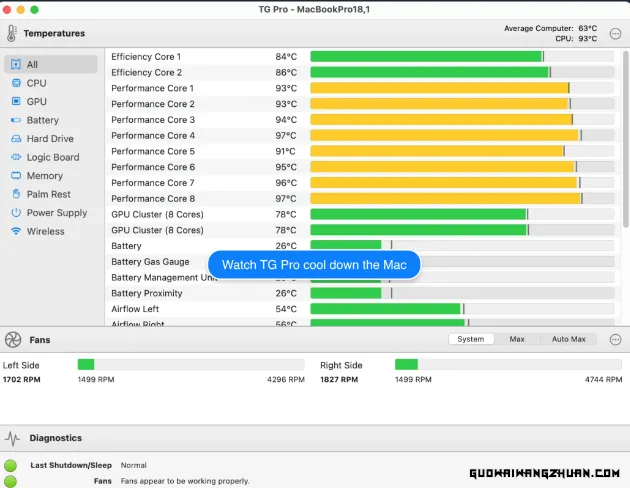Click the 4744 RPM maximum label
The height and width of the screenshot is (488, 630).
603,380
